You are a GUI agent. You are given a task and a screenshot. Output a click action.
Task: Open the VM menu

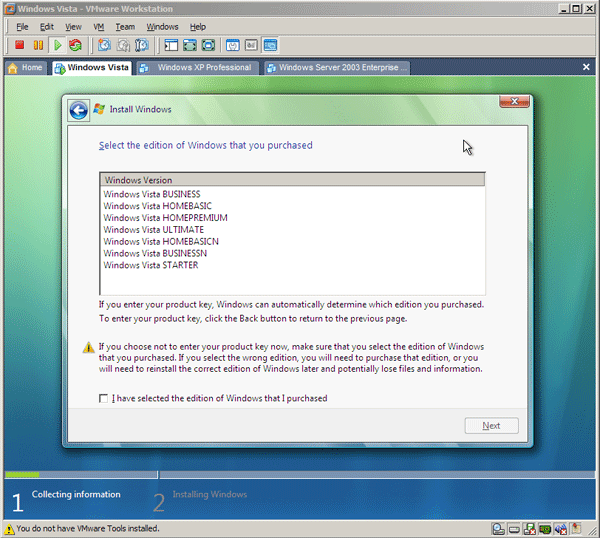(x=99, y=27)
